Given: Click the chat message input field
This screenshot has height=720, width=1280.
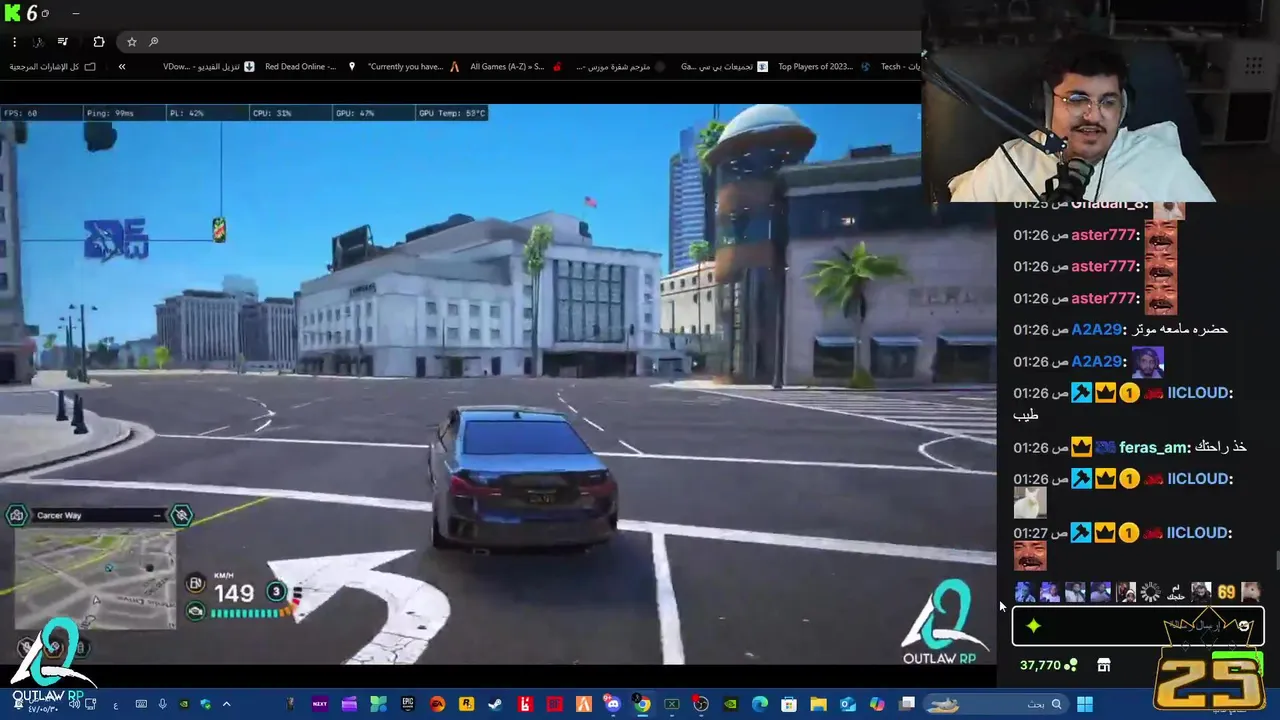Looking at the screenshot, I should [x=1138, y=627].
